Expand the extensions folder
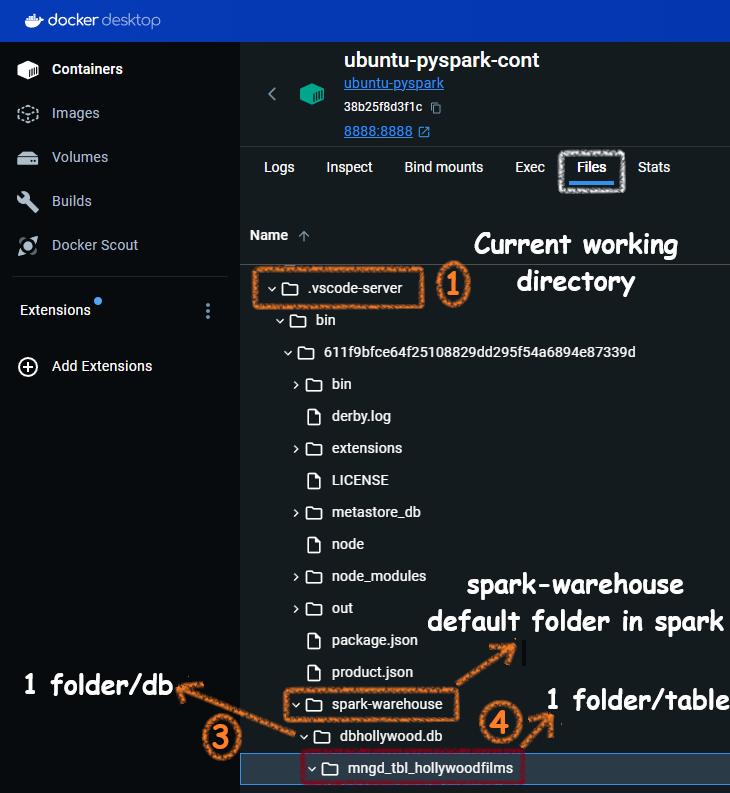Viewport: 730px width, 793px height. point(296,449)
